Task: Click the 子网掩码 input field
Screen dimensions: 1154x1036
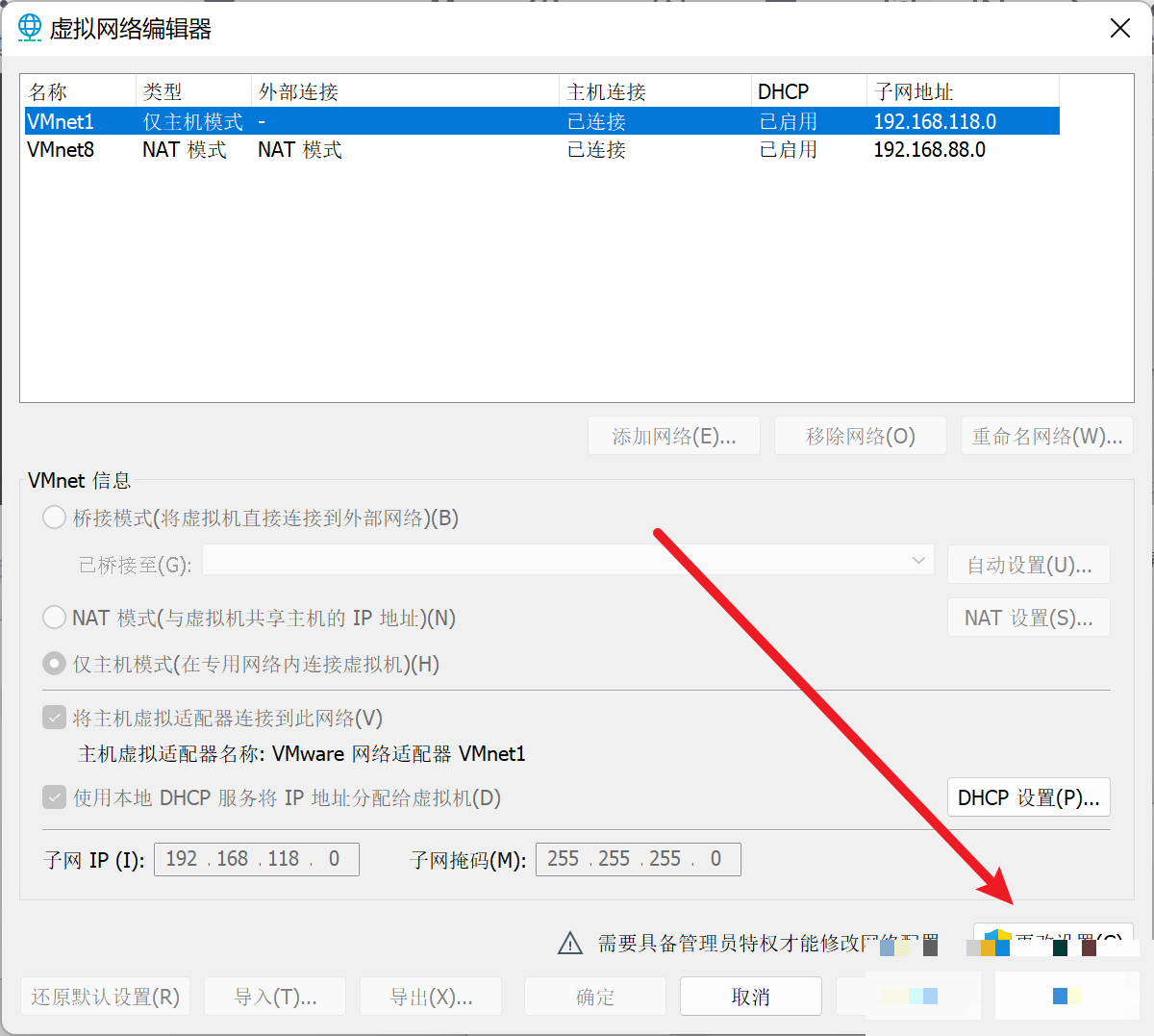Action: (x=639, y=859)
